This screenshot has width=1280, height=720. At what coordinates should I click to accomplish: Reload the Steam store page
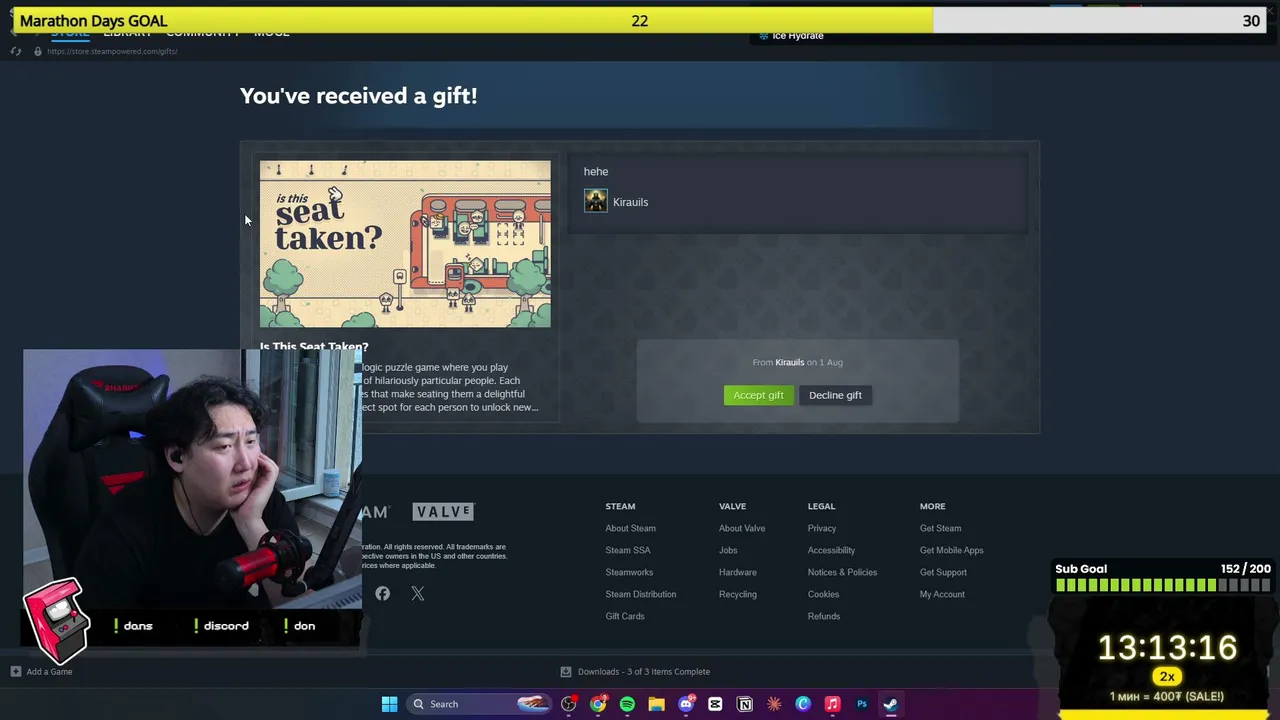click(16, 51)
